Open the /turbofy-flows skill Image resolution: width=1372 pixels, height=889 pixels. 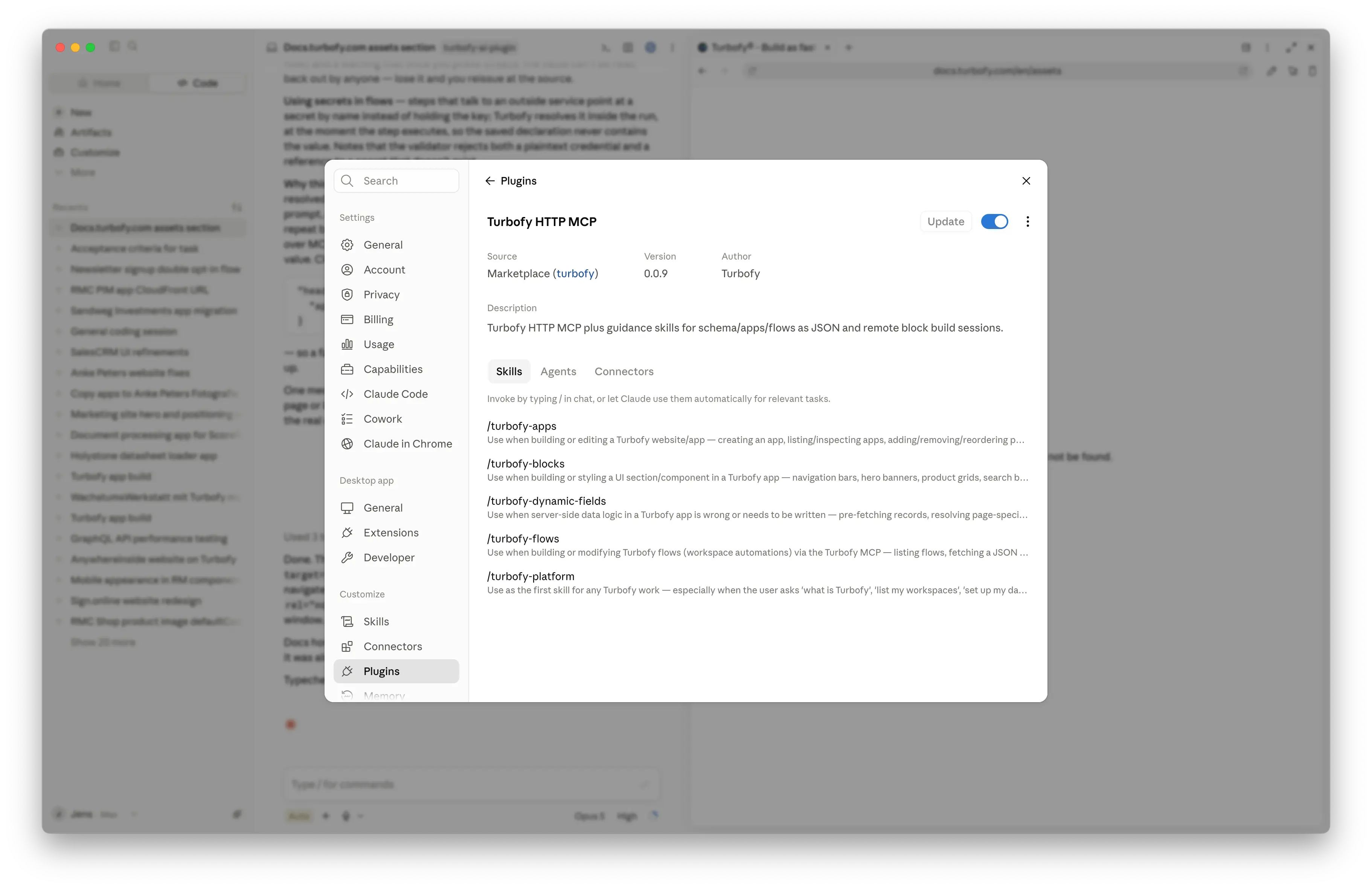757,545
